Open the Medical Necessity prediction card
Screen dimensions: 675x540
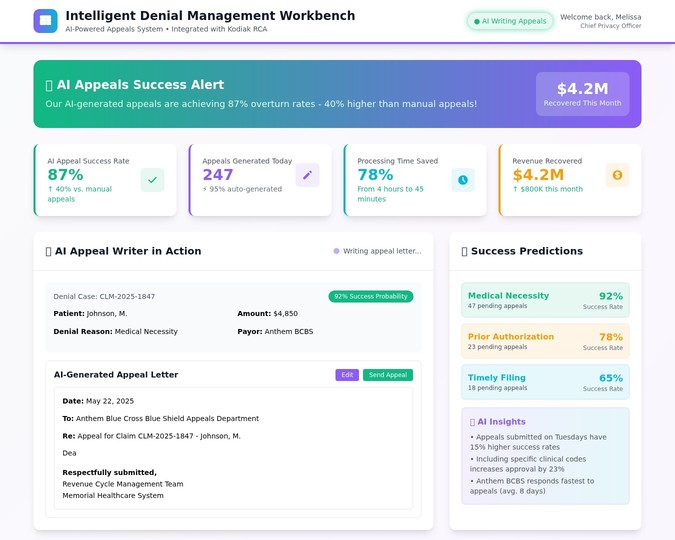[545, 300]
